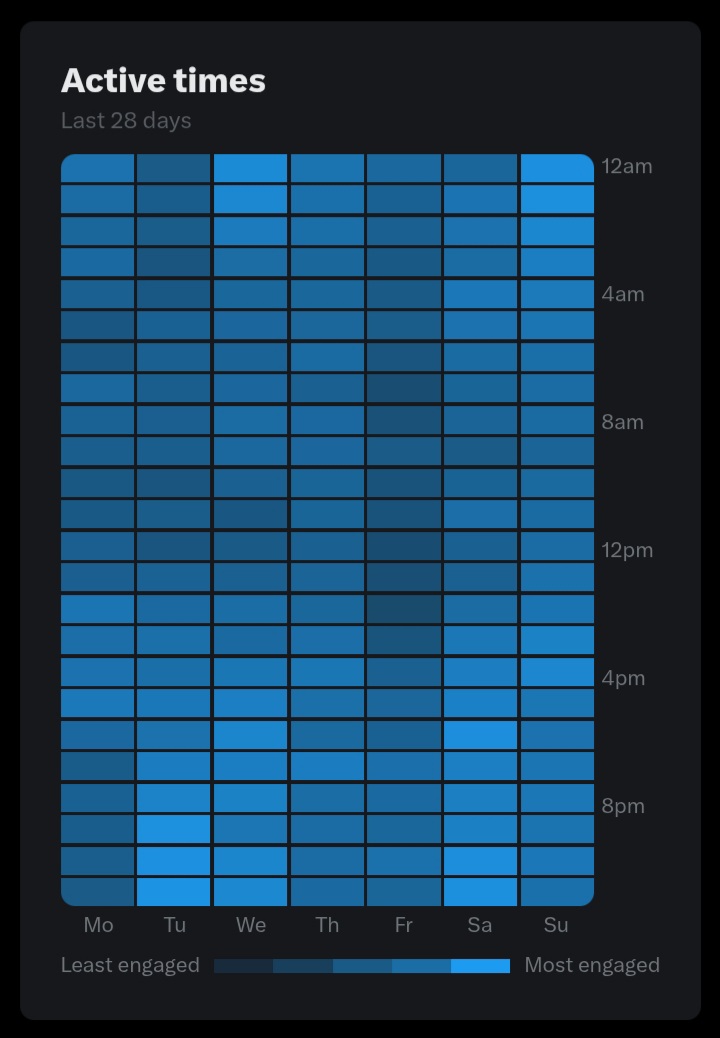Click the brightest blue legend swatch
The width and height of the screenshot is (720, 1038).
pos(480,966)
